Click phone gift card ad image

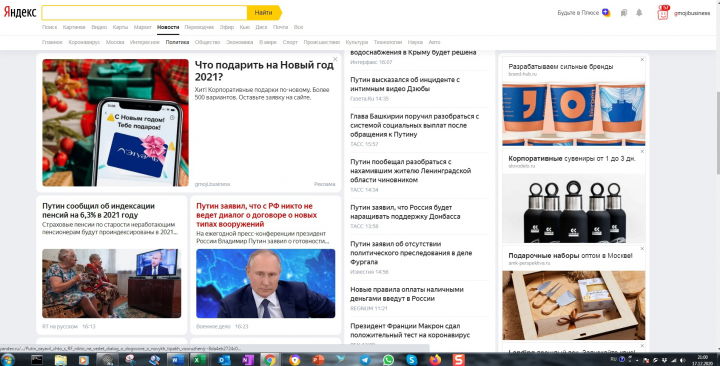click(115, 123)
